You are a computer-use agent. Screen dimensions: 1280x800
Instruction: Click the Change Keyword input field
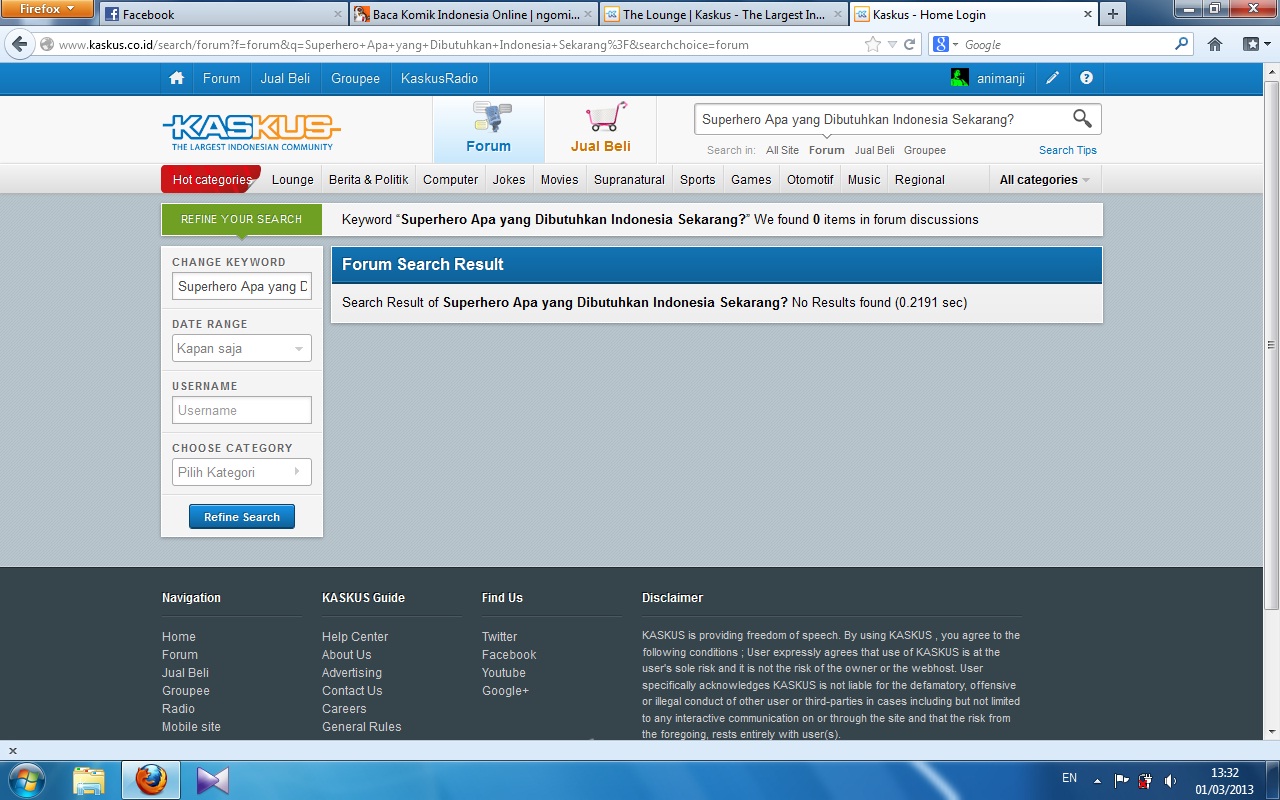click(x=241, y=286)
